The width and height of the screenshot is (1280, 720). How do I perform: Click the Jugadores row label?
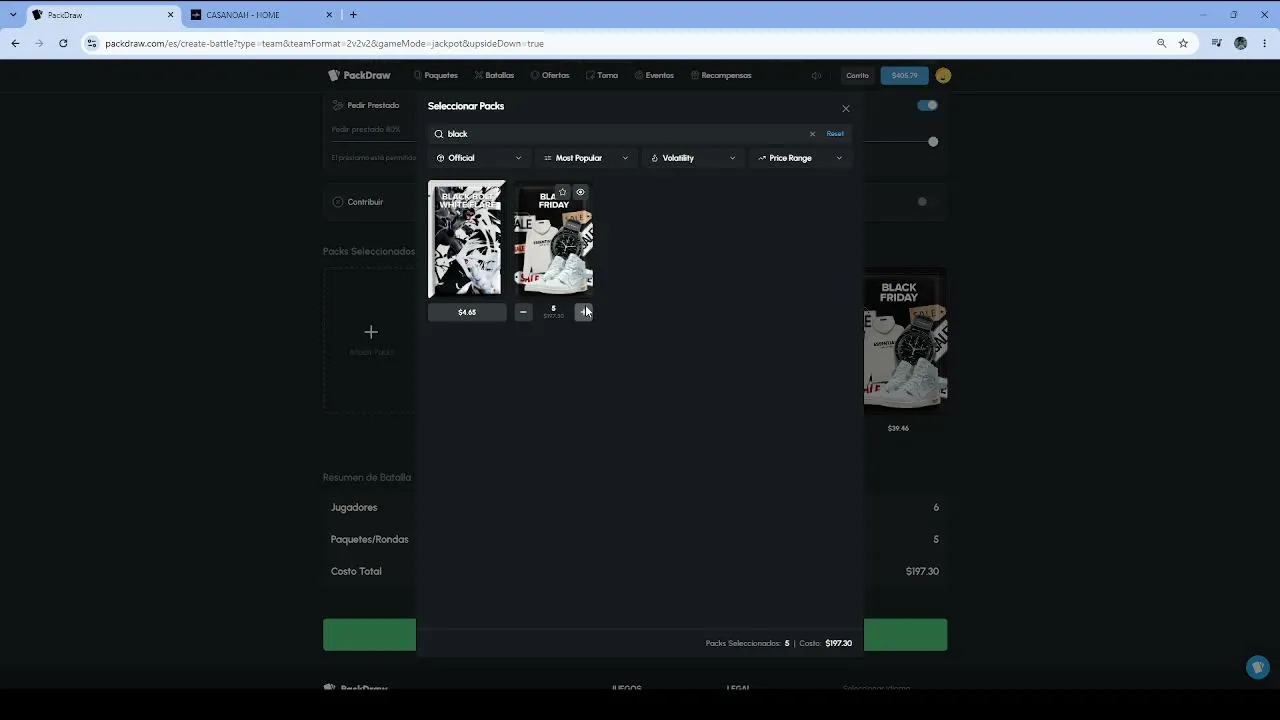pyautogui.click(x=354, y=507)
